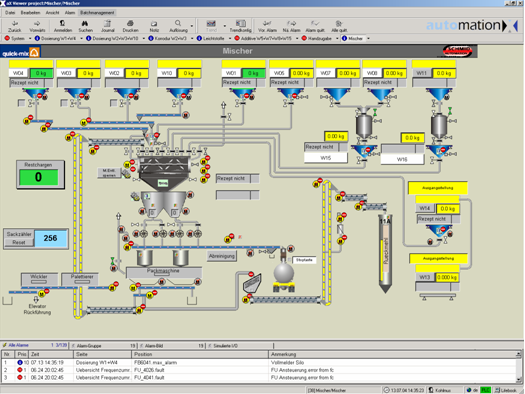Open the Trendkonfig icon
Screen dimensions: 525x394
[x=240, y=23]
